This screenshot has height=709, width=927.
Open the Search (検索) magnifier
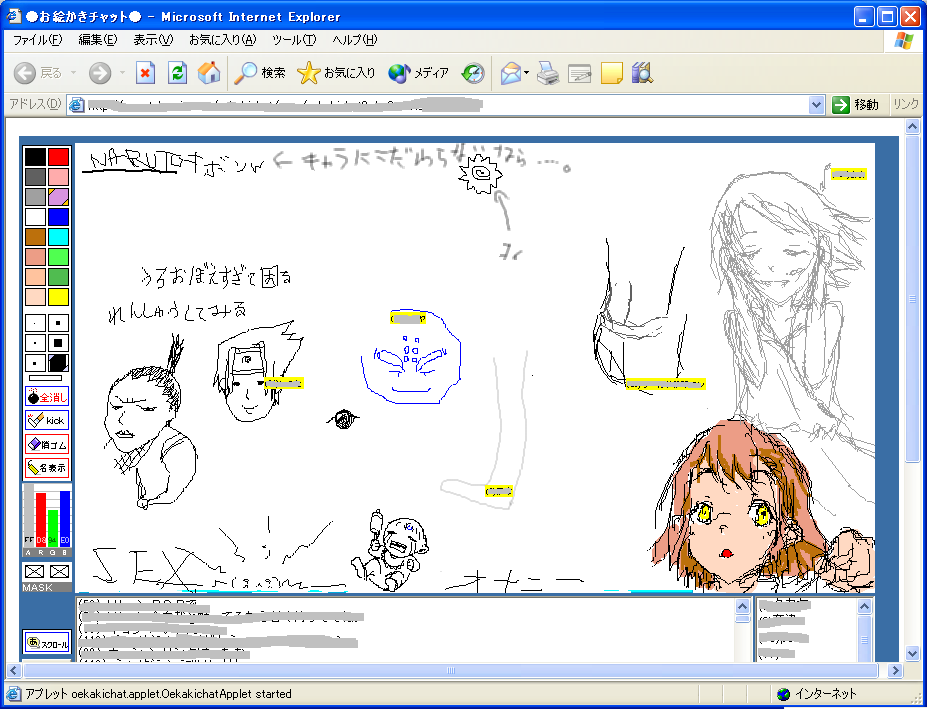point(259,73)
